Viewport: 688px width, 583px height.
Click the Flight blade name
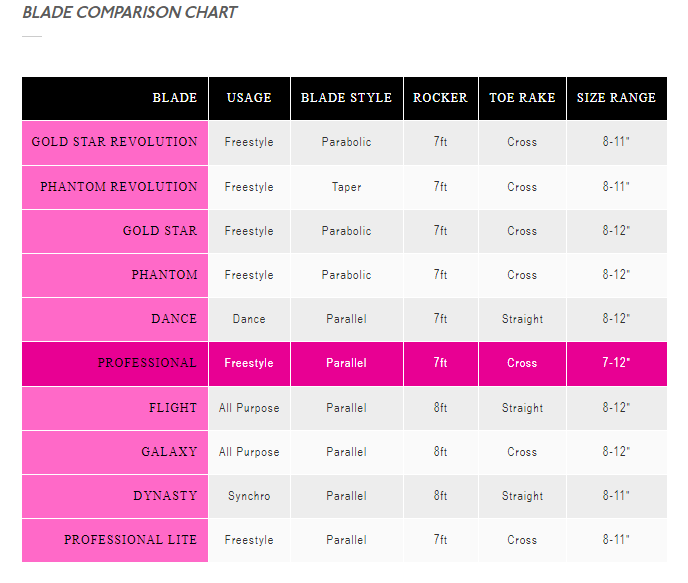click(x=173, y=408)
